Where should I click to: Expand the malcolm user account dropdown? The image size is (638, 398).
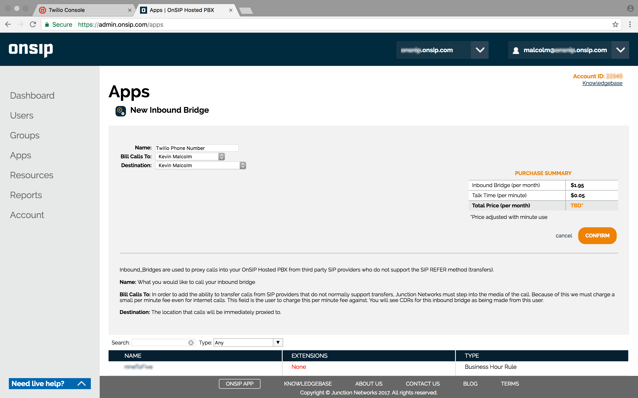click(x=620, y=50)
